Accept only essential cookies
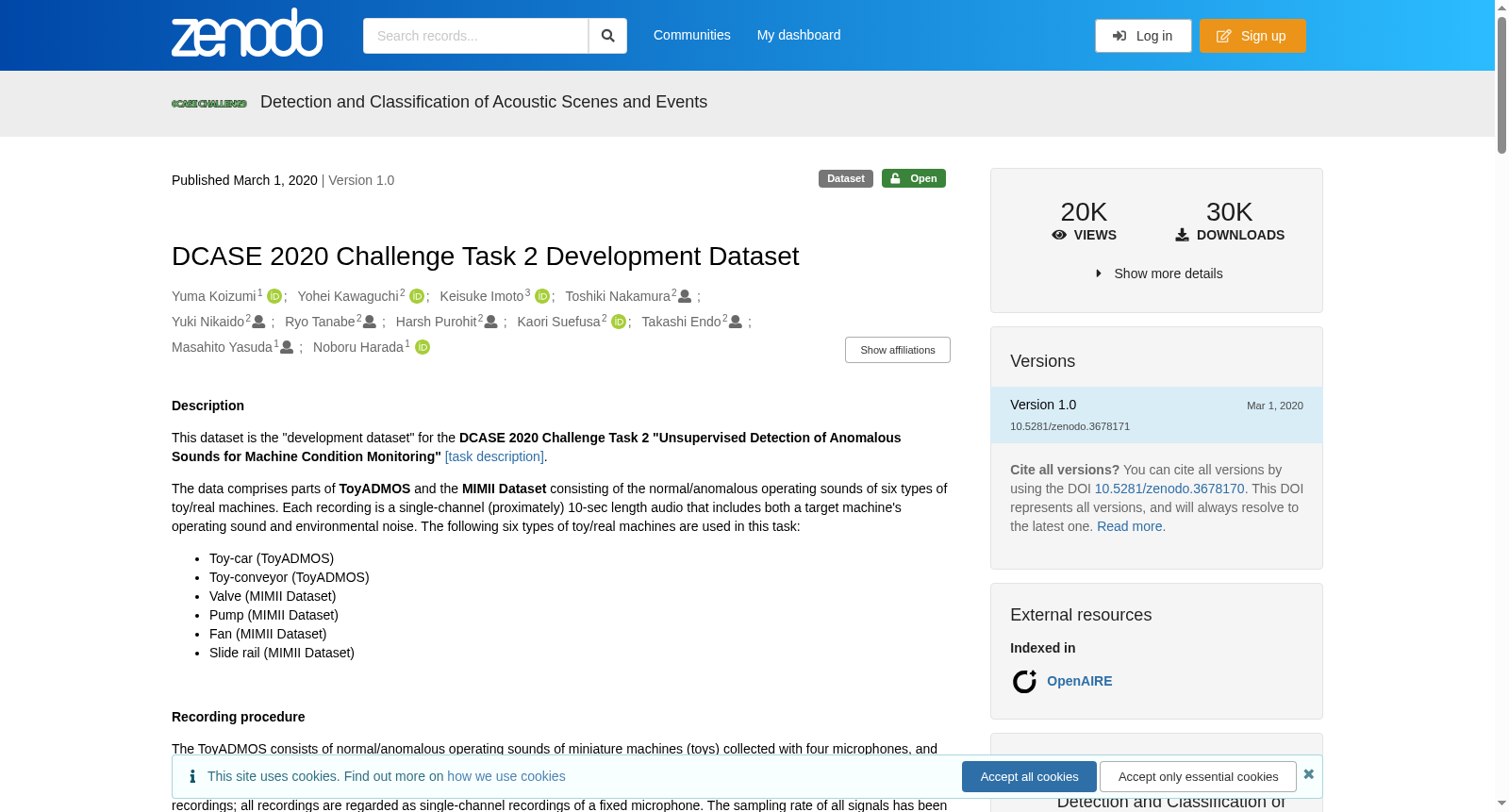The width and height of the screenshot is (1509, 812). point(1198,777)
